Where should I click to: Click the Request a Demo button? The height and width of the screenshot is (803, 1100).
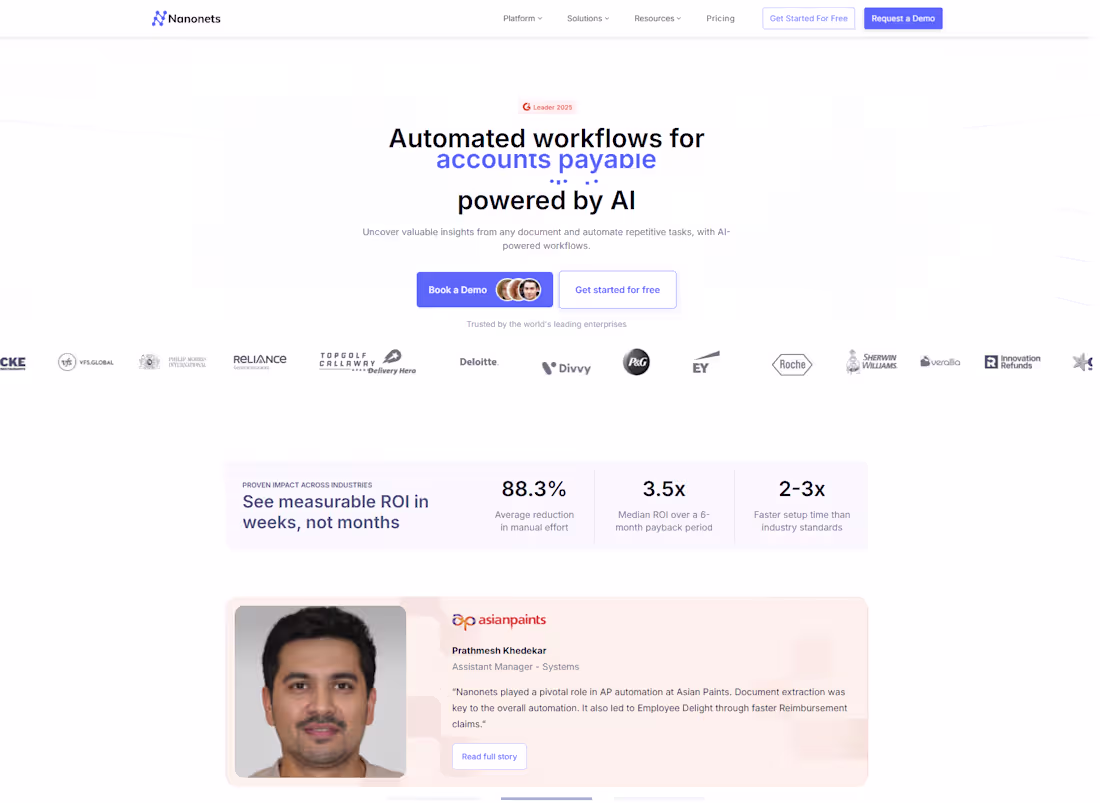(902, 18)
